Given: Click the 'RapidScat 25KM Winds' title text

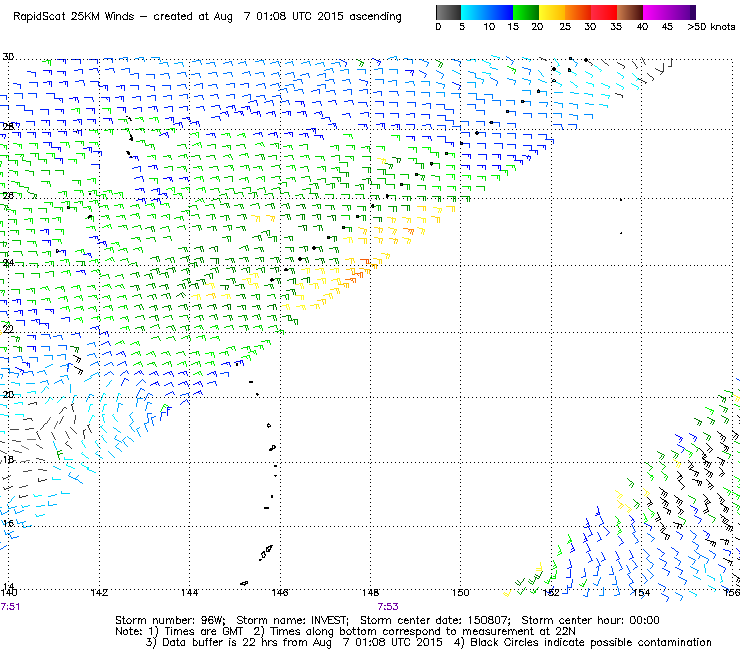Looking at the screenshot, I should click(x=74, y=17).
